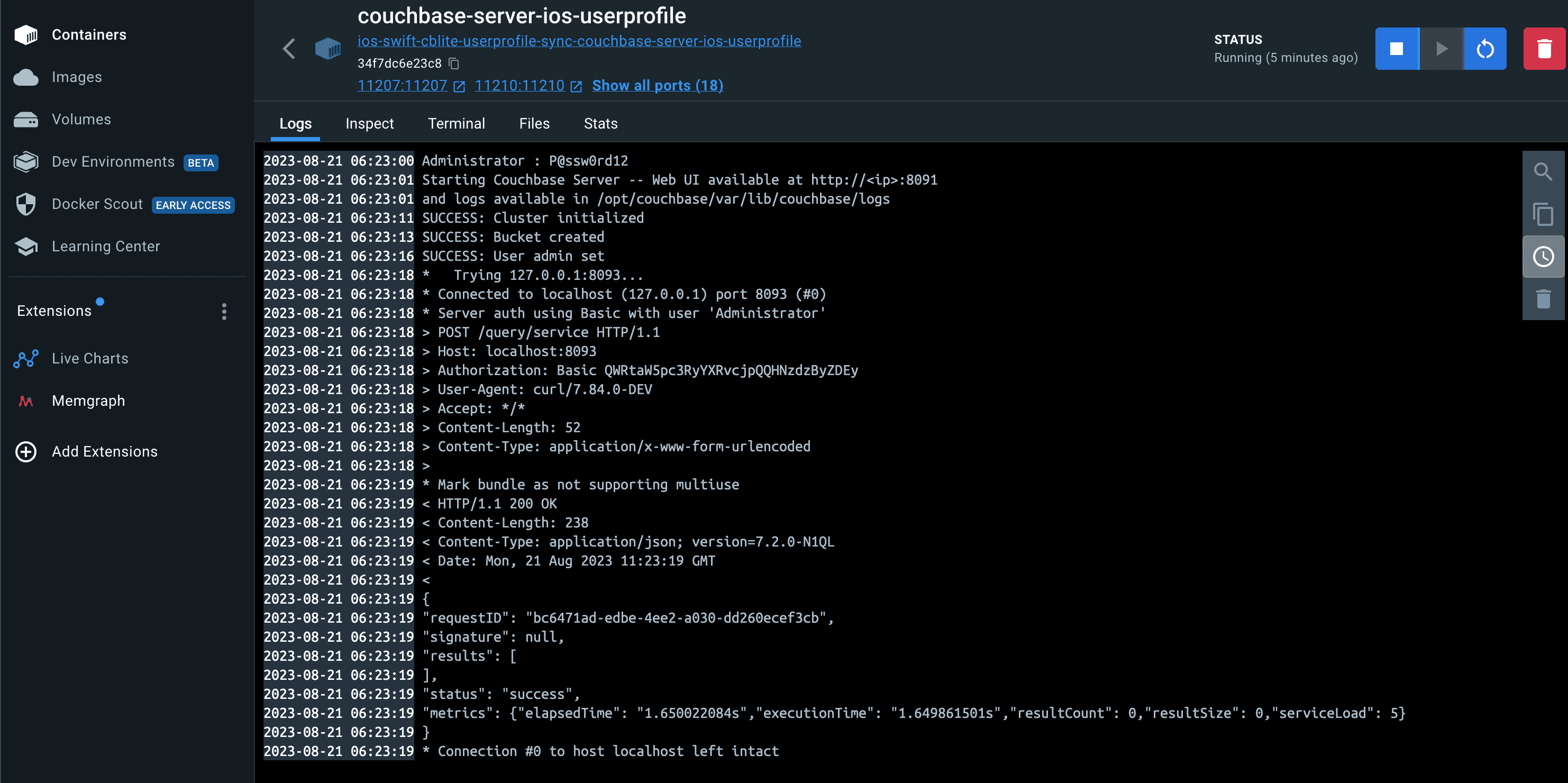The image size is (1568, 783).
Task: Click log line 'Host: localhost:8093'
Action: pos(509,351)
